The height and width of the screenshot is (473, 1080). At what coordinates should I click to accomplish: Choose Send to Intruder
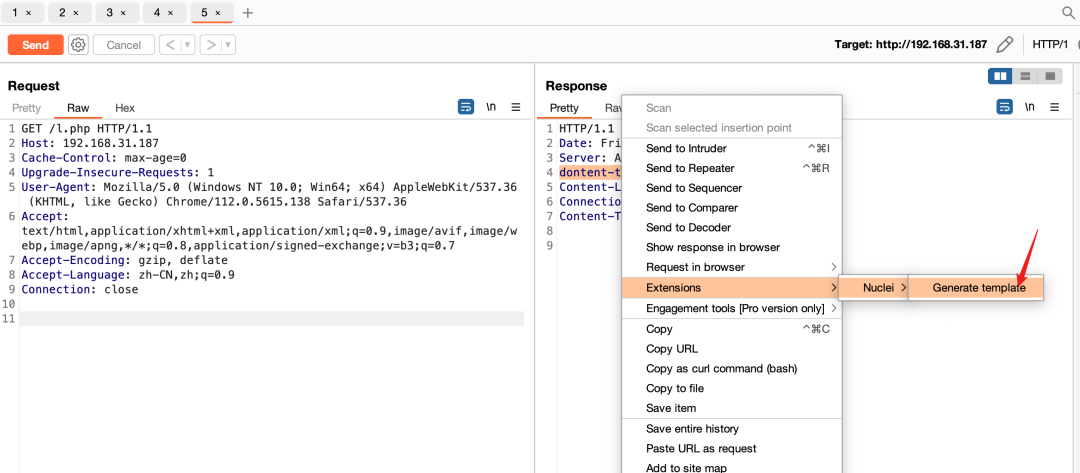(x=686, y=148)
